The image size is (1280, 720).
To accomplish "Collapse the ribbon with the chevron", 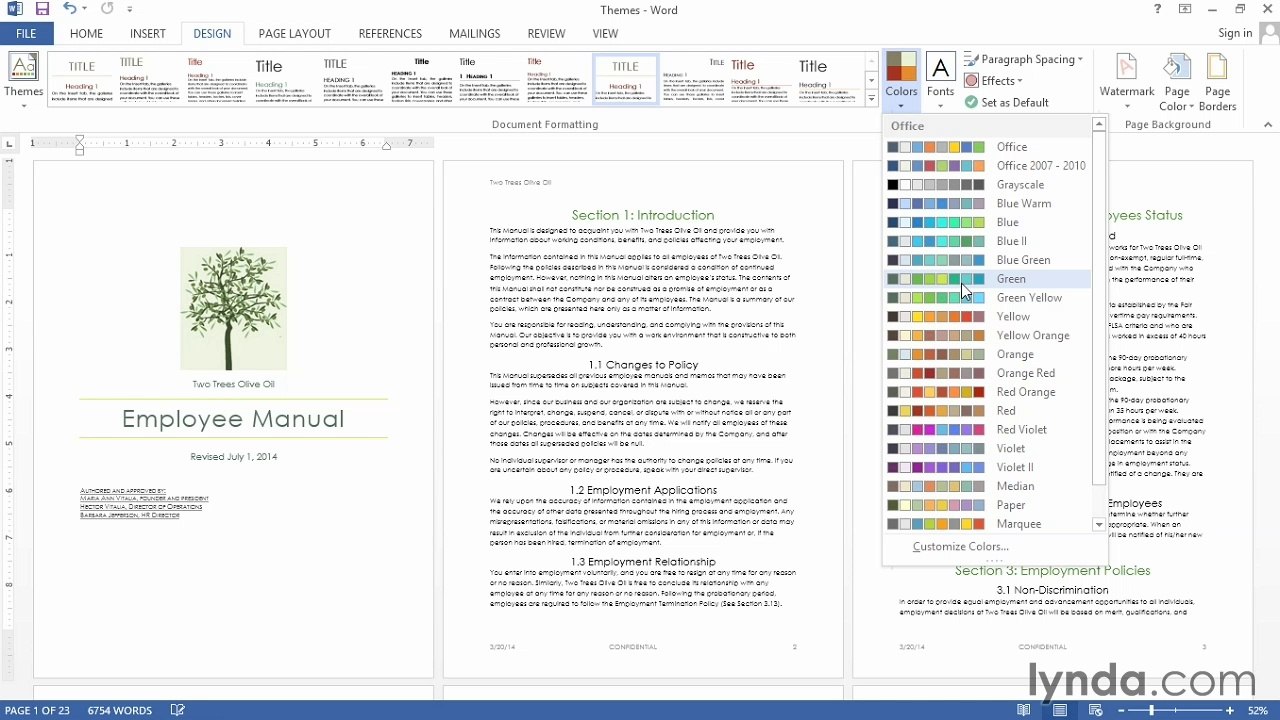I will [1268, 124].
